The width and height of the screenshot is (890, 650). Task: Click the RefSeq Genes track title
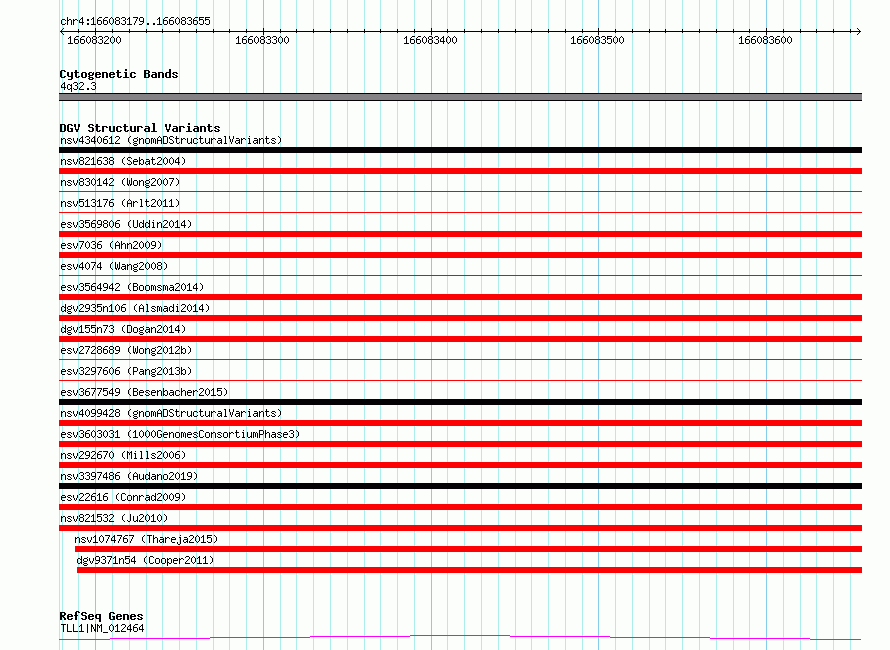click(x=101, y=616)
